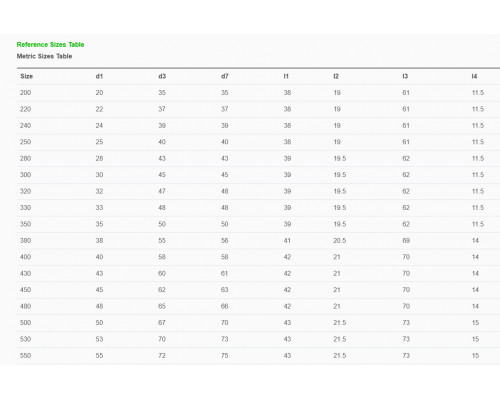Click the size 380 row label
Viewport: 500px width, 400px height.
click(x=25, y=240)
